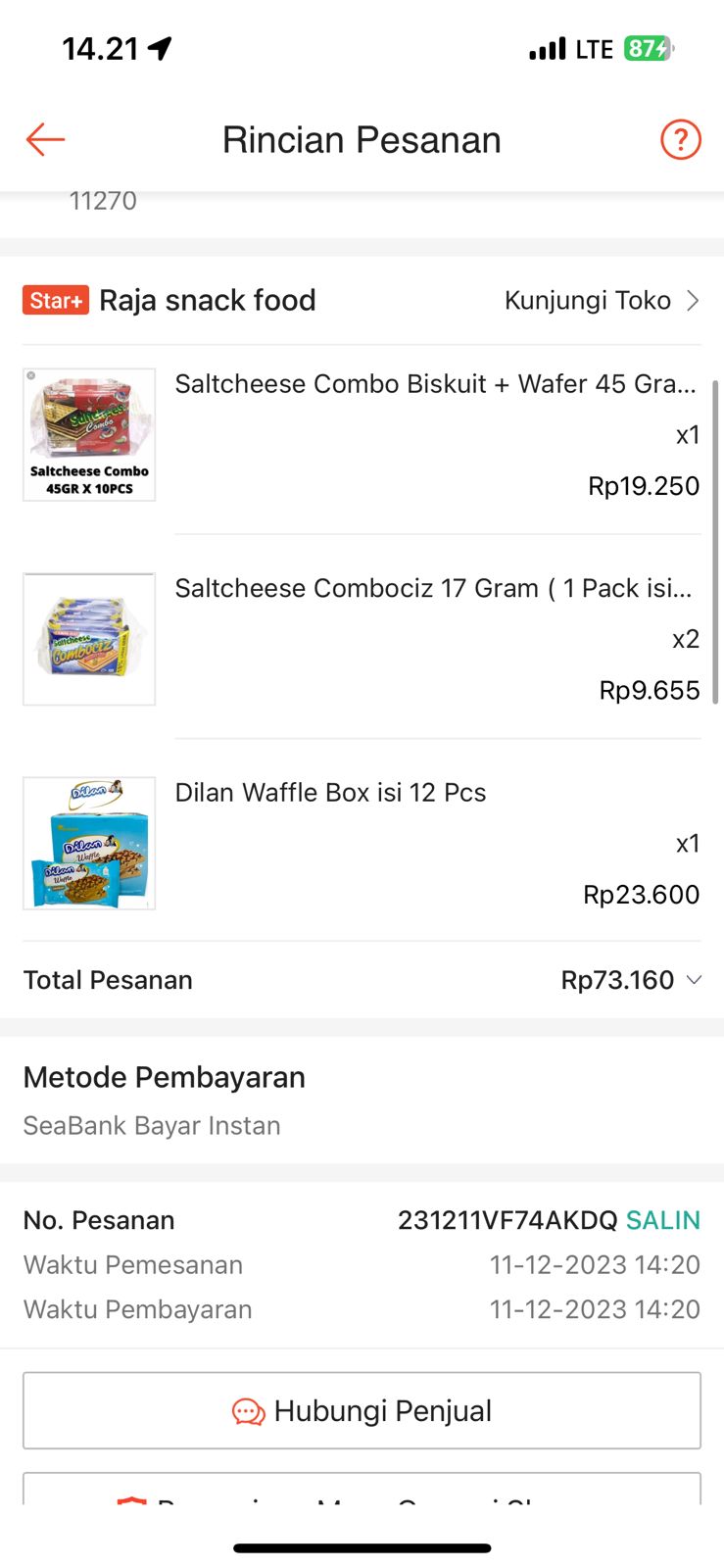Image resolution: width=724 pixels, height=1568 pixels.
Task: Tap the location arrow beside the clock
Action: [160, 48]
